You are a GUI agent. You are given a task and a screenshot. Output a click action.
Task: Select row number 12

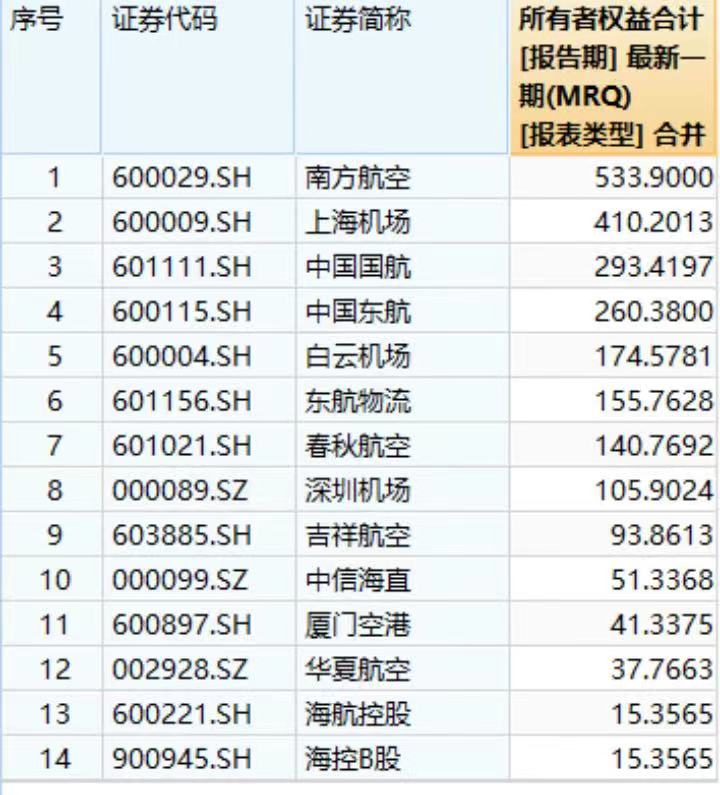[x=55, y=669]
